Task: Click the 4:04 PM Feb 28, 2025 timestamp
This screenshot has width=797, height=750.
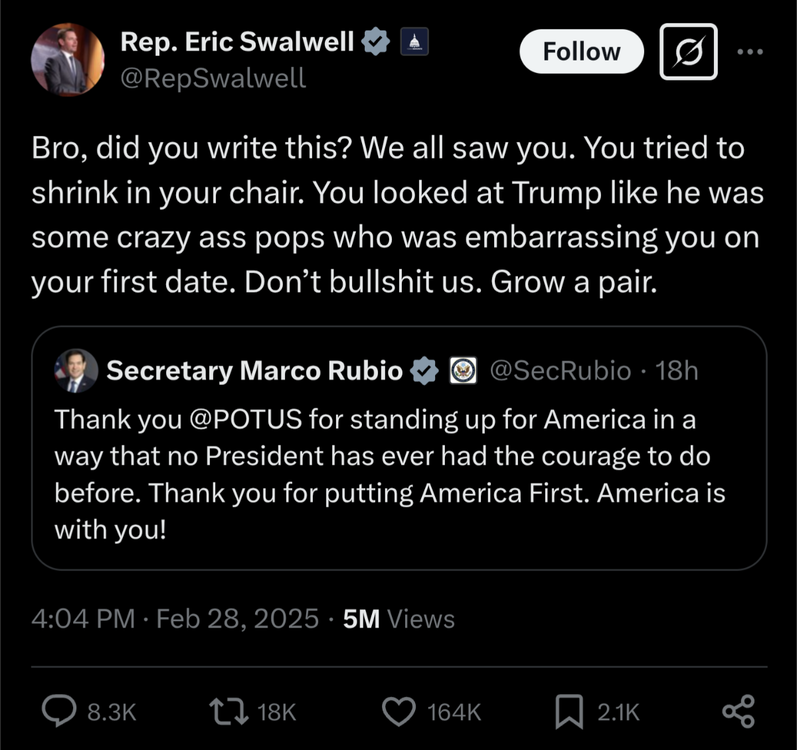Action: point(175,619)
